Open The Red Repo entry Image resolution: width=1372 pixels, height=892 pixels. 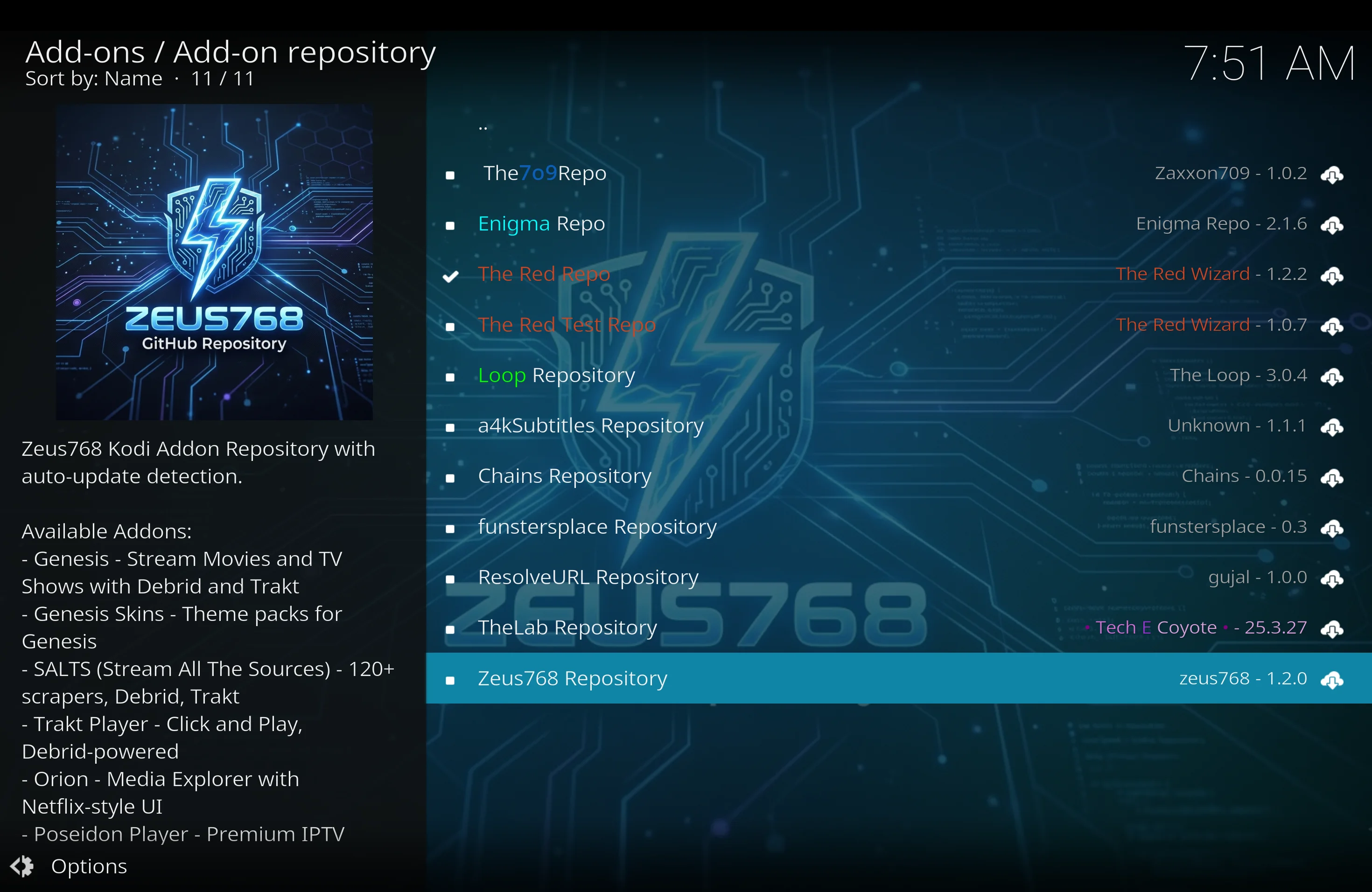pos(899,274)
